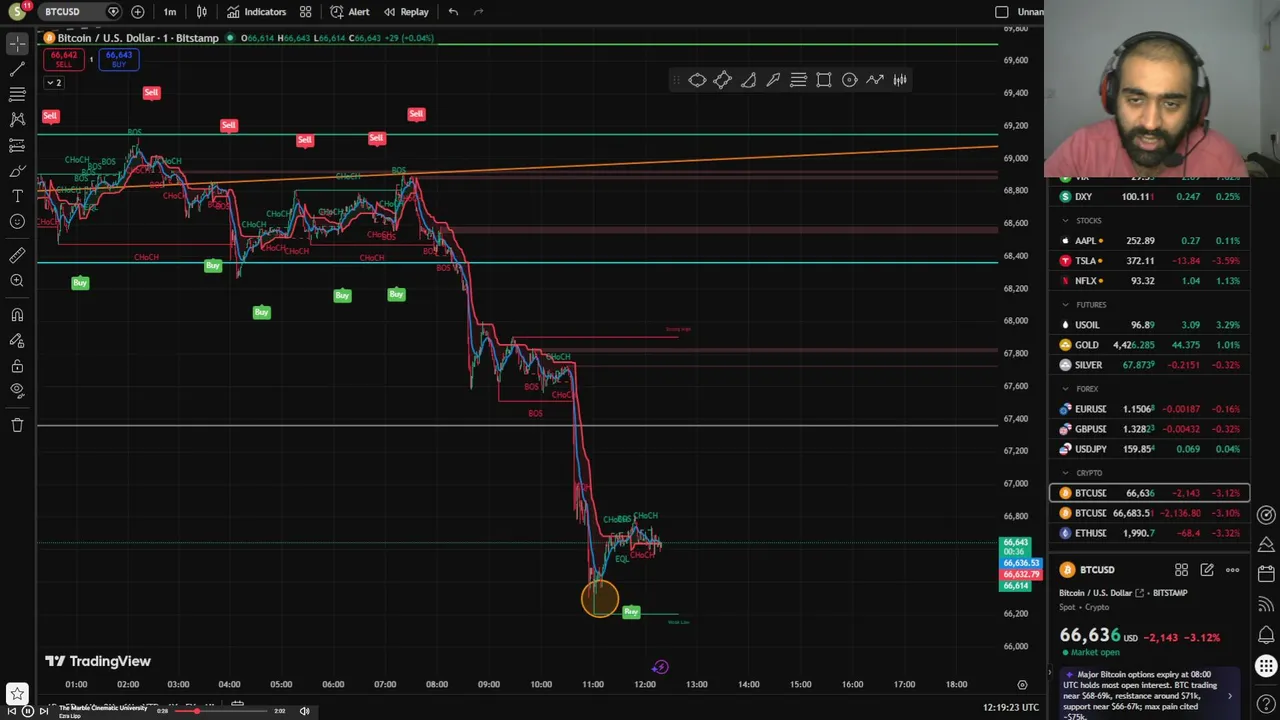Image resolution: width=1280 pixels, height=720 pixels.
Task: Open the Fibonacci retracement tools
Action: tap(17, 94)
